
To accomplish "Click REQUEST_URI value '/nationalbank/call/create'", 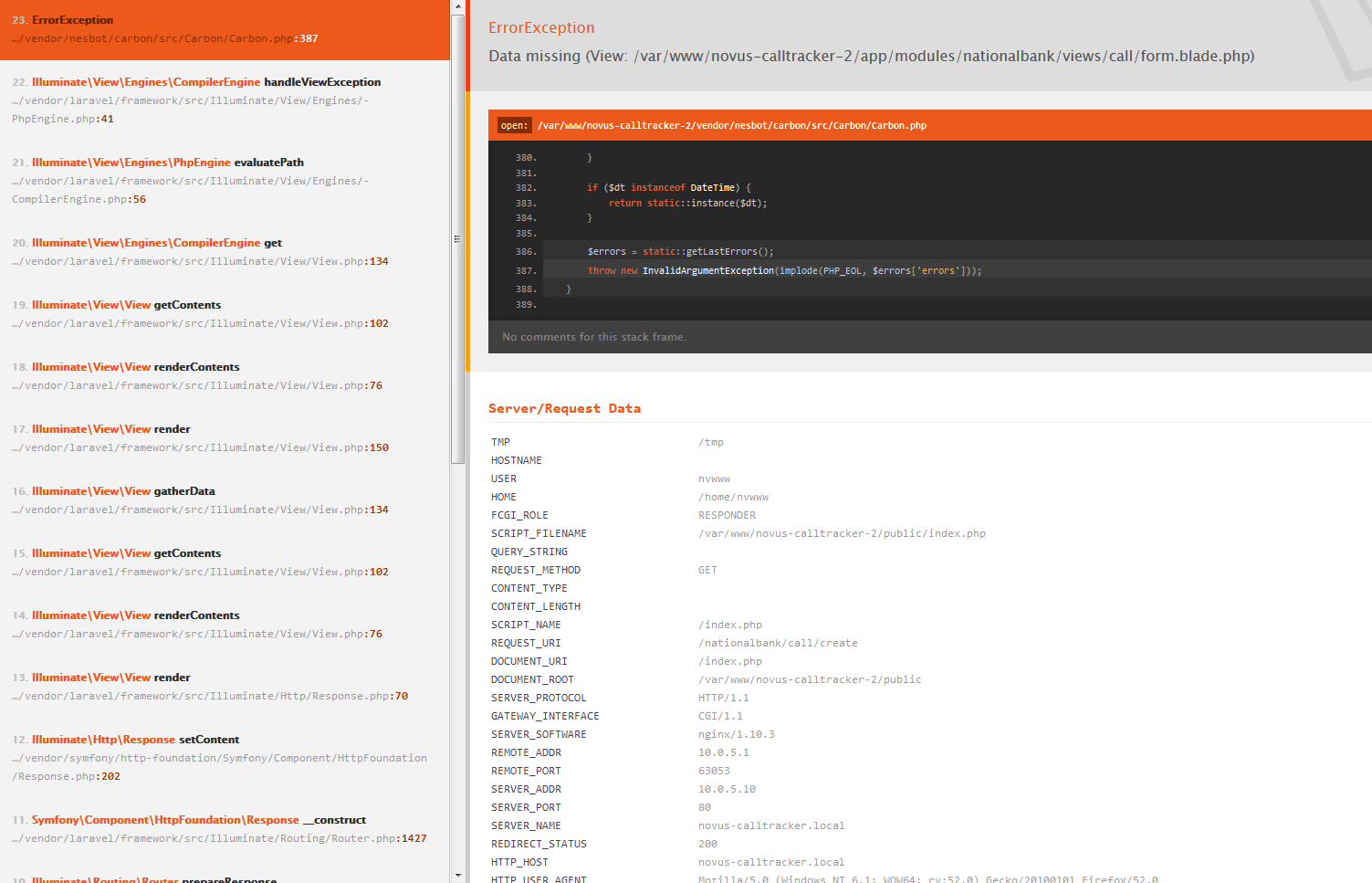I will tap(778, 643).
